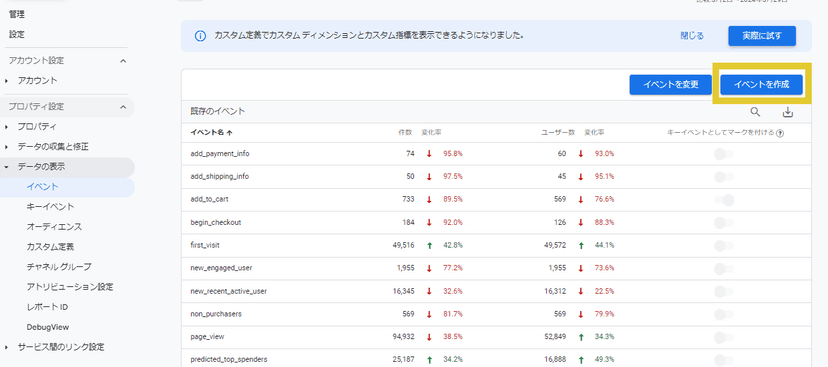The width and height of the screenshot is (828, 367).
Task: Toggle key event for add_payment_info
Action: coord(723,154)
